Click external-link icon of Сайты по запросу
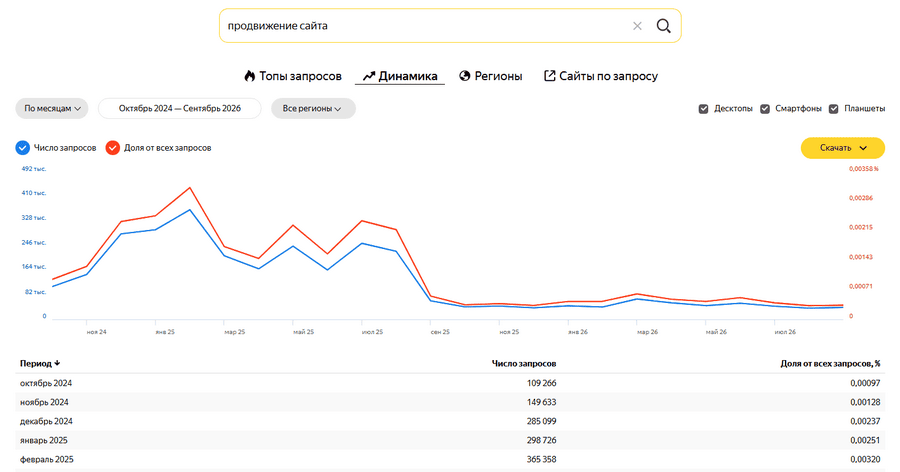 [x=549, y=76]
